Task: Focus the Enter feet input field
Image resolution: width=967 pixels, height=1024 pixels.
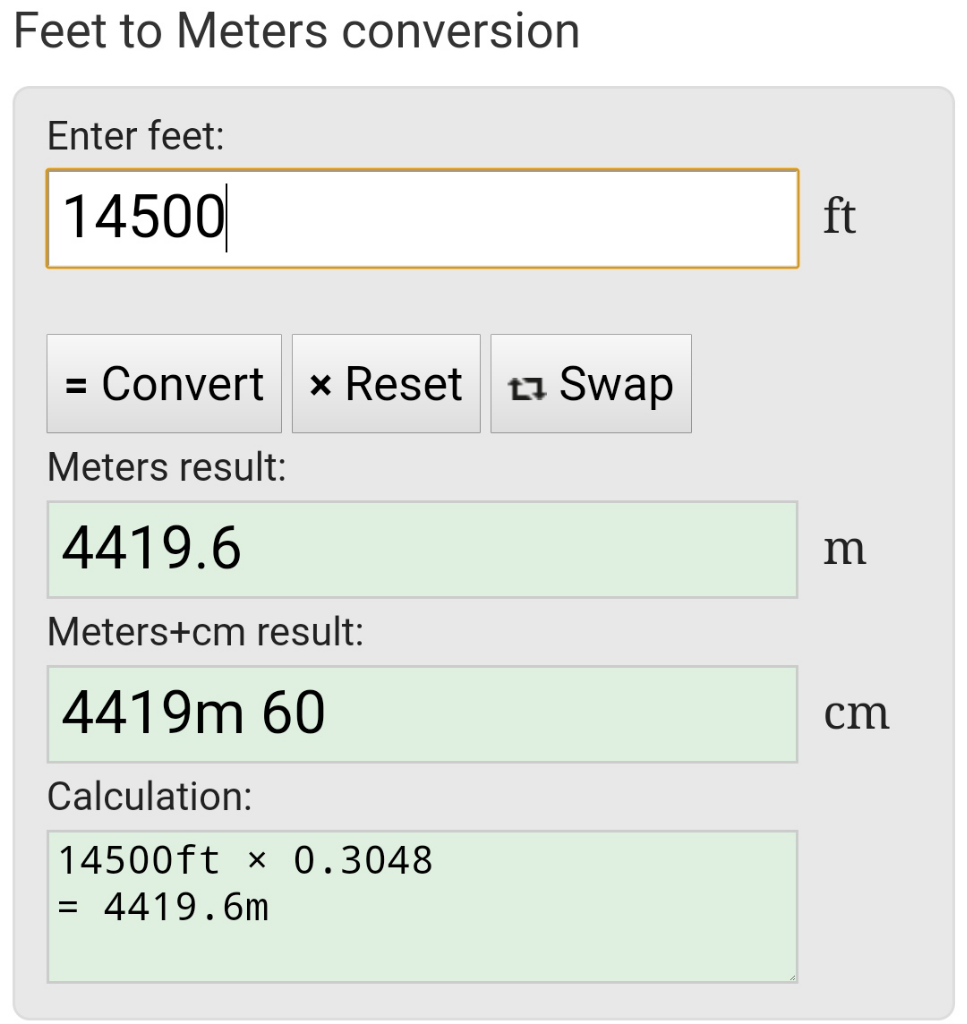Action: pos(422,218)
